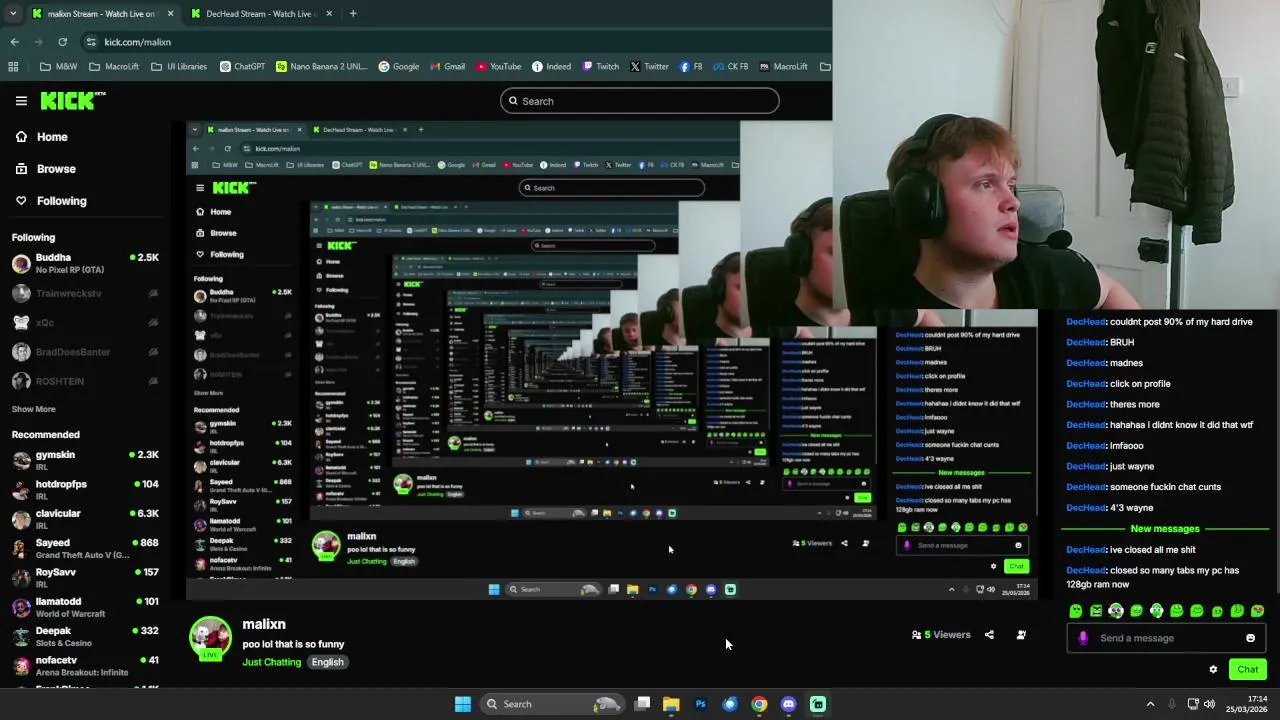Share the stream with the share icon
This screenshot has width=1280, height=720.
(x=989, y=635)
